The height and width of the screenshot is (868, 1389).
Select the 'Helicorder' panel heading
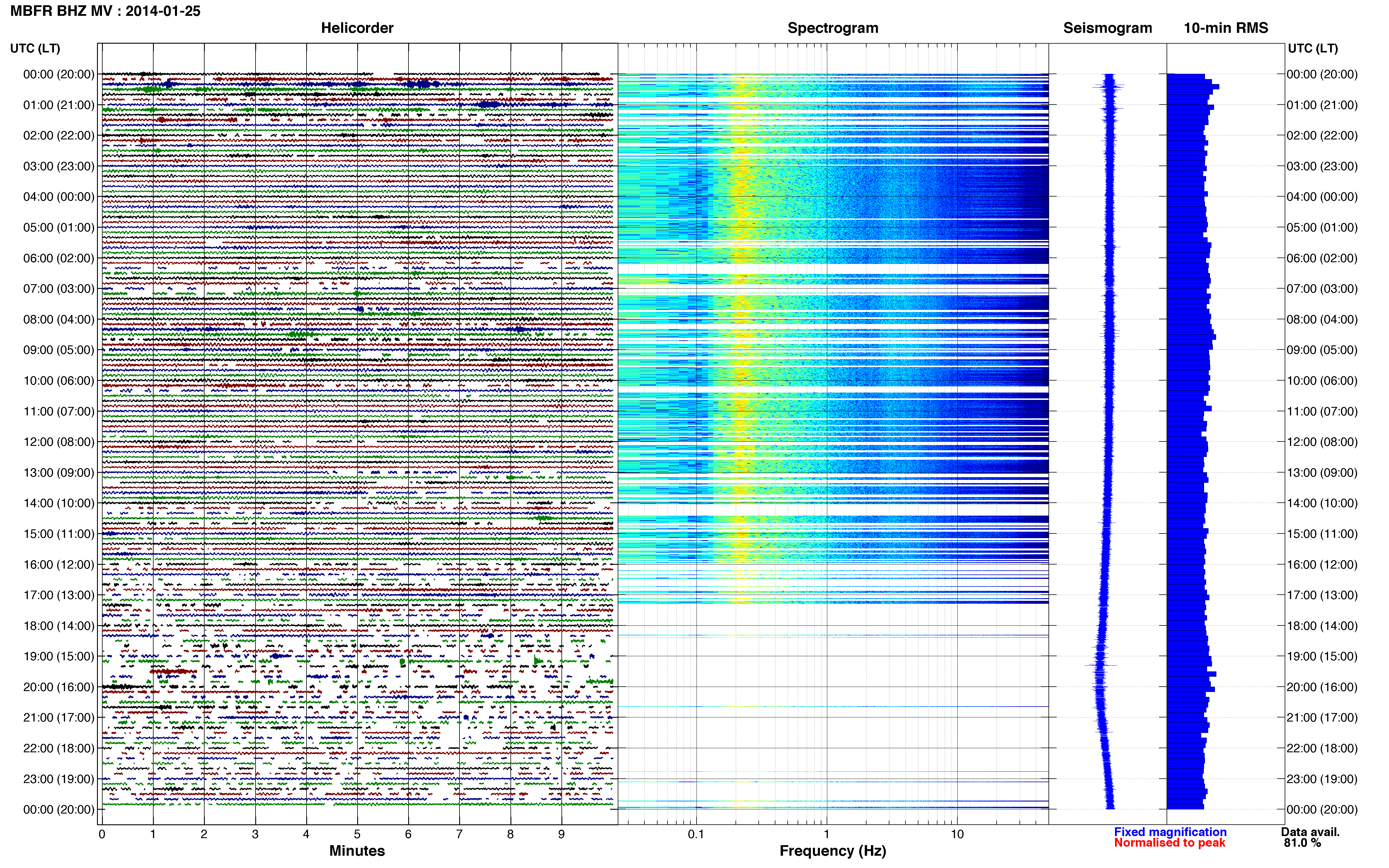click(357, 28)
